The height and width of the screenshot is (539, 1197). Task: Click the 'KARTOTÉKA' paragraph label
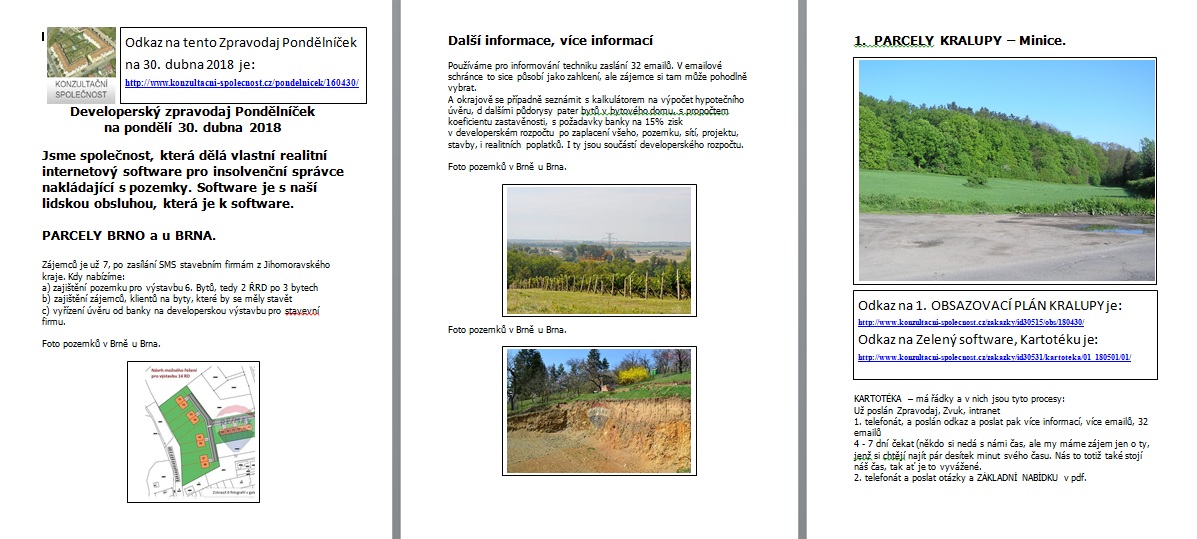[878, 398]
